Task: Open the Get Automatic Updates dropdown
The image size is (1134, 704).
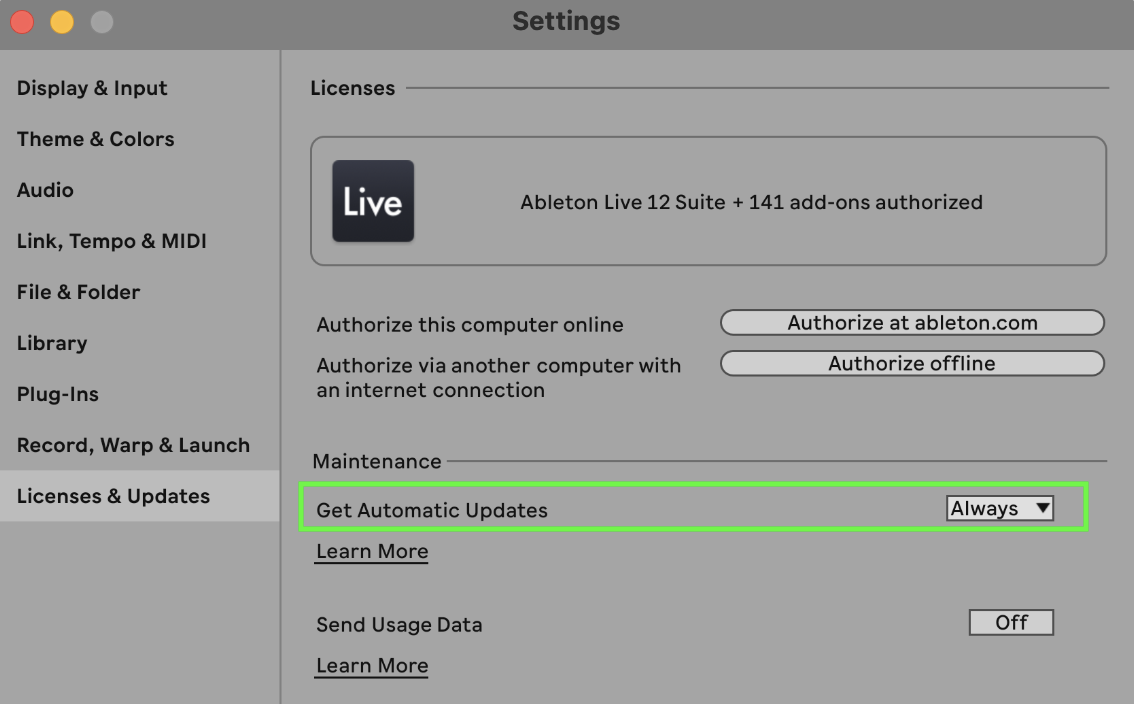Action: point(1000,509)
